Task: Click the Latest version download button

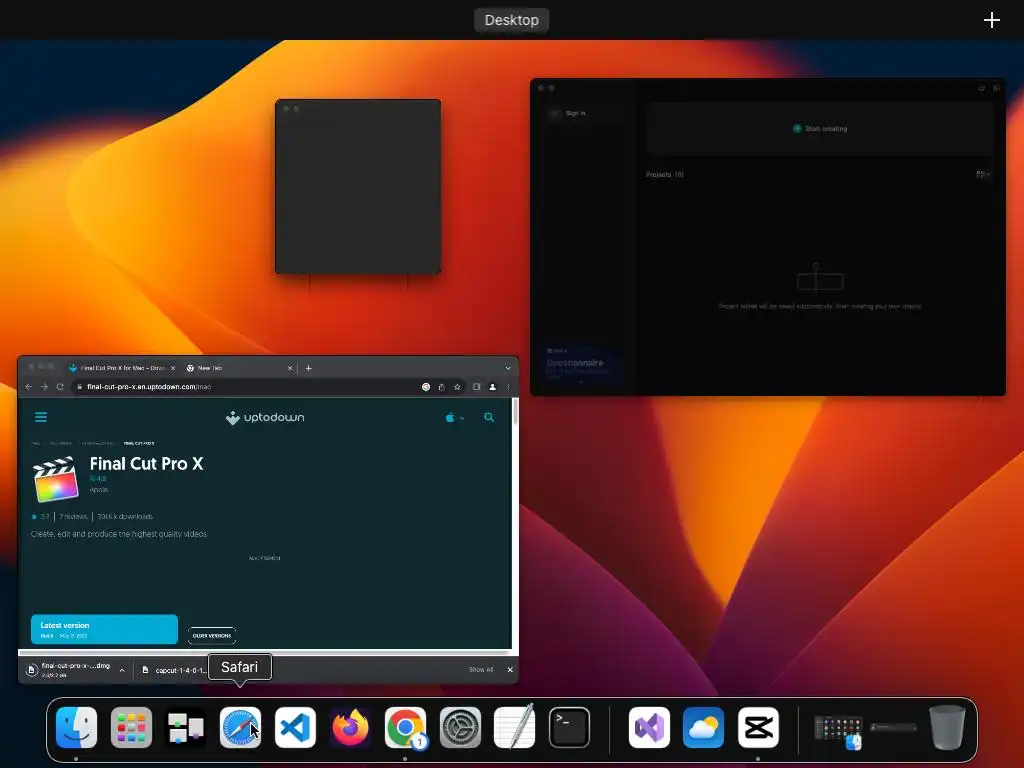Action: [104, 630]
